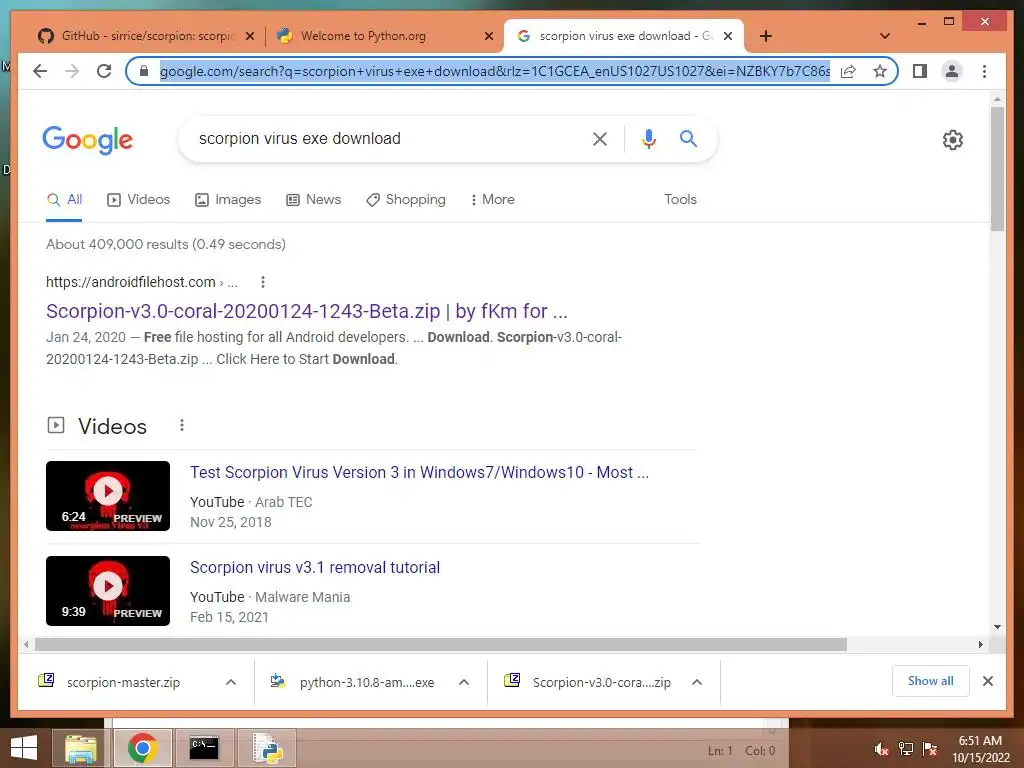Open Test Scorpion Virus Version 3 video link
The width and height of the screenshot is (1024, 768).
pos(419,472)
